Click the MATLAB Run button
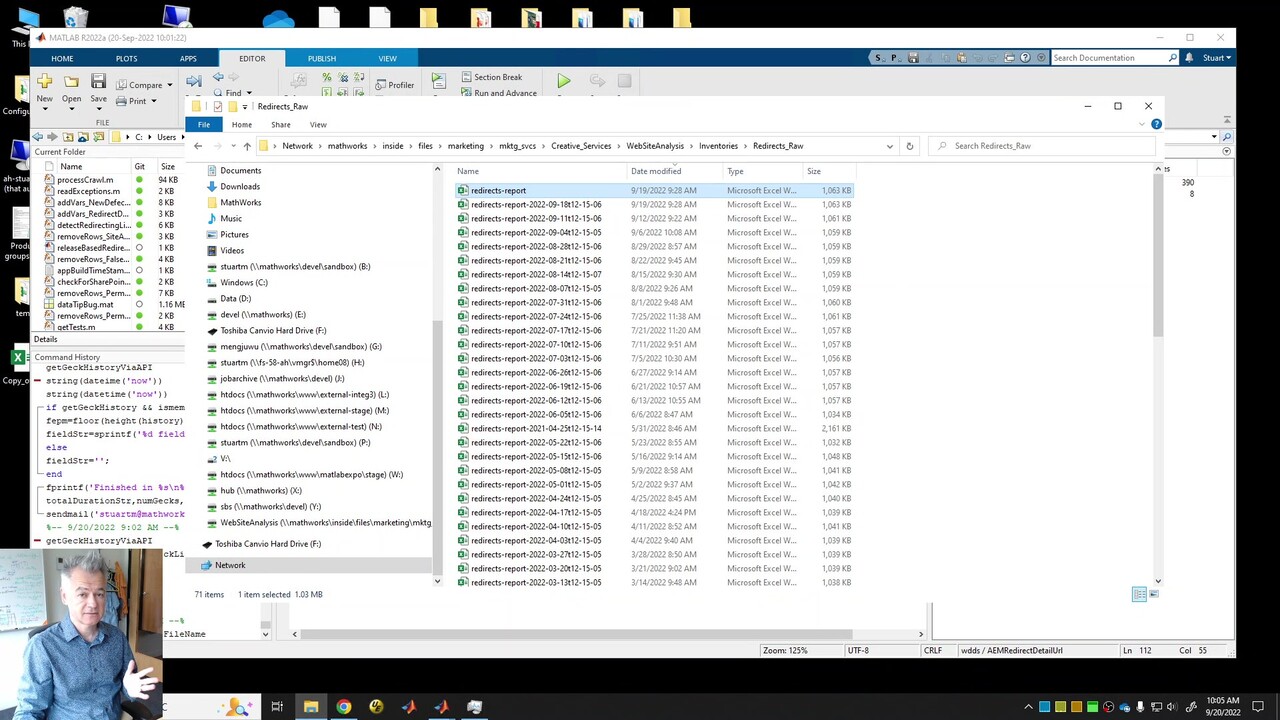The width and height of the screenshot is (1280, 720). click(564, 82)
